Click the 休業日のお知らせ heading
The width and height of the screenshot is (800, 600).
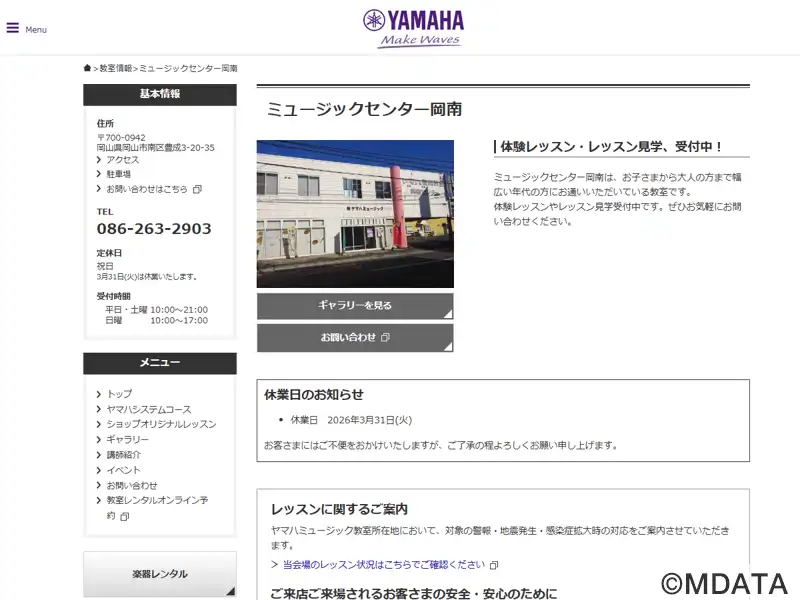(x=314, y=394)
